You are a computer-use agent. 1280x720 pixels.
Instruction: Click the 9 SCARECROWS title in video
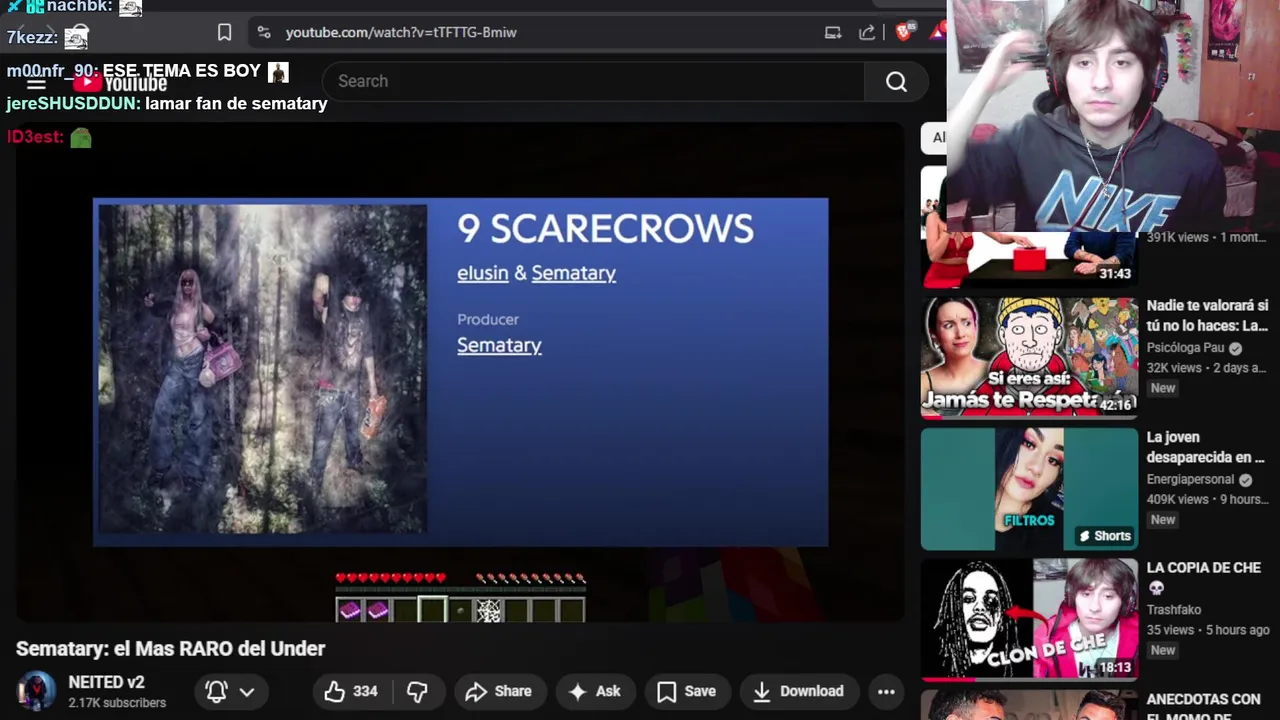pos(605,229)
